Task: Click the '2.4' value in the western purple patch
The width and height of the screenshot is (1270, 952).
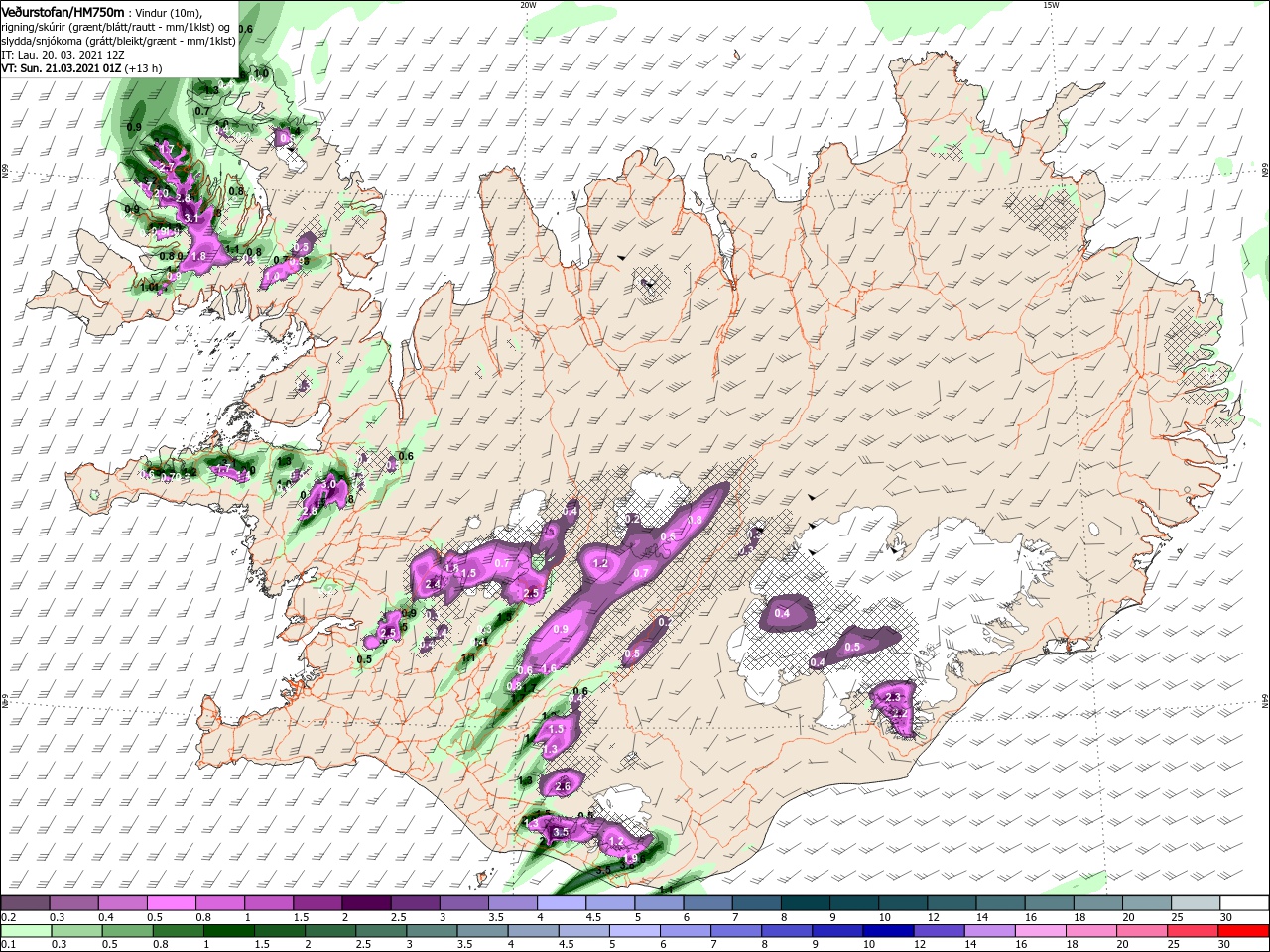Action: [432, 585]
